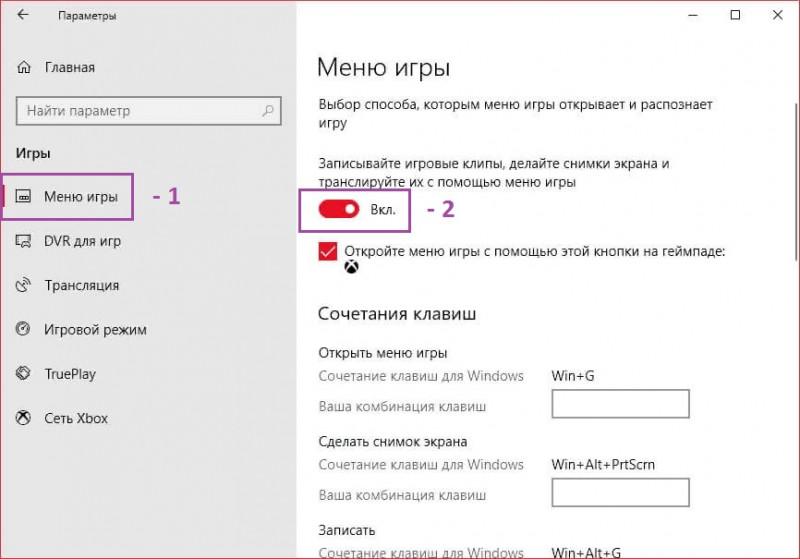Viewport: 800px width, 559px height.
Task: Open Главная settings home
Action: click(69, 67)
